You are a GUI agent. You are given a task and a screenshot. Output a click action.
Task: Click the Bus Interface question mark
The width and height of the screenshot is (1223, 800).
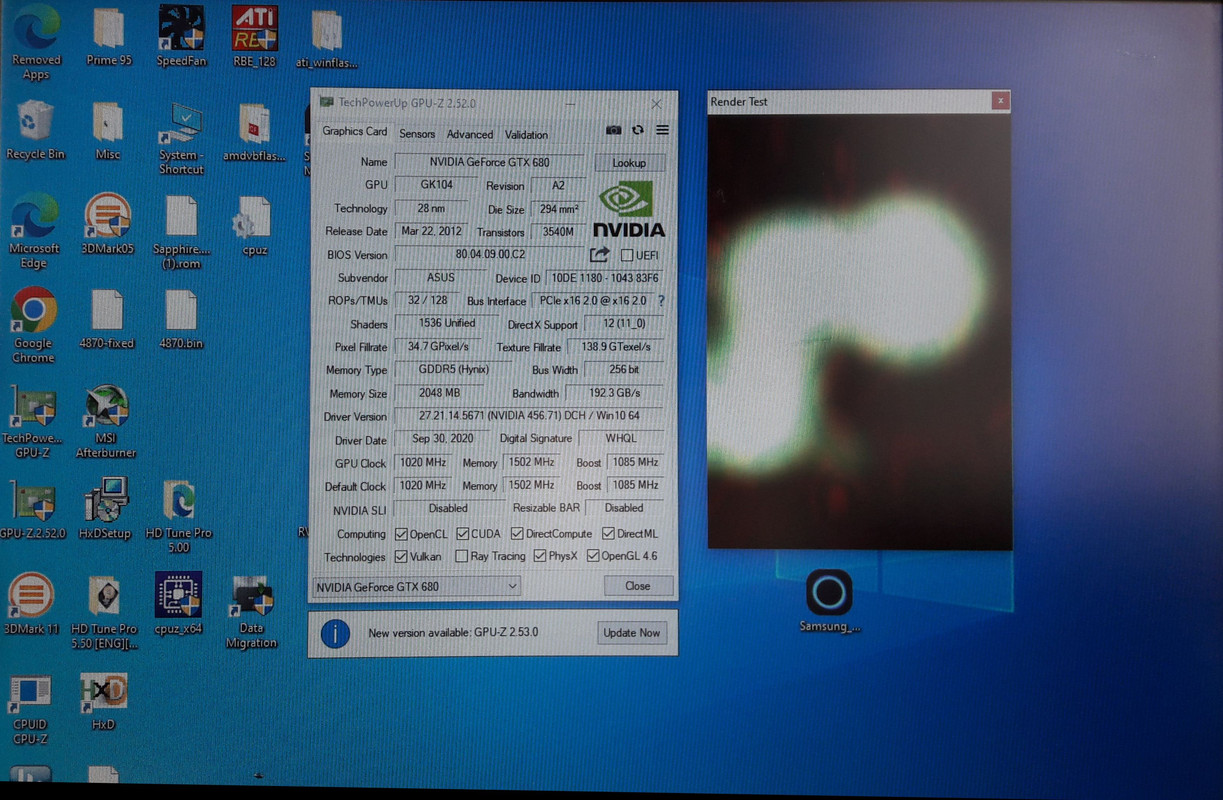tap(660, 300)
